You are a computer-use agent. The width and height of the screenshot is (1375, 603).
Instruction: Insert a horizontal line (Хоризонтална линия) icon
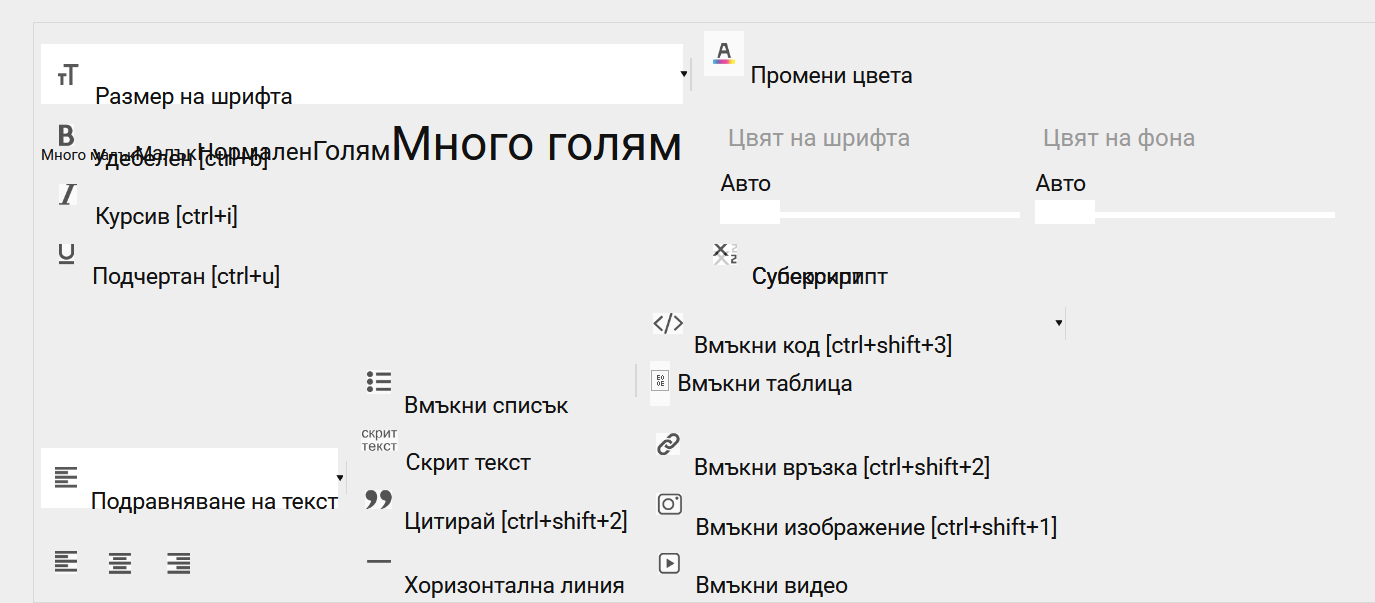coord(379,562)
